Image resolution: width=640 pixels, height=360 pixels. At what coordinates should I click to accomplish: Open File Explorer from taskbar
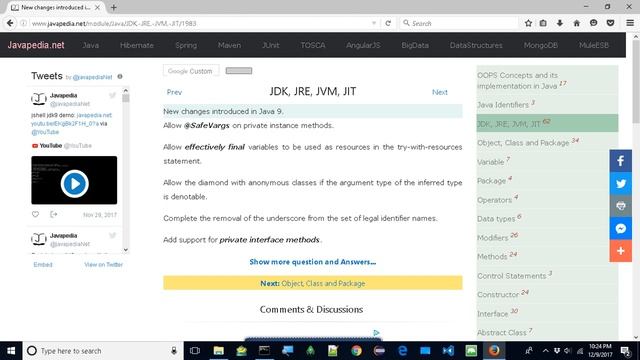219,351
